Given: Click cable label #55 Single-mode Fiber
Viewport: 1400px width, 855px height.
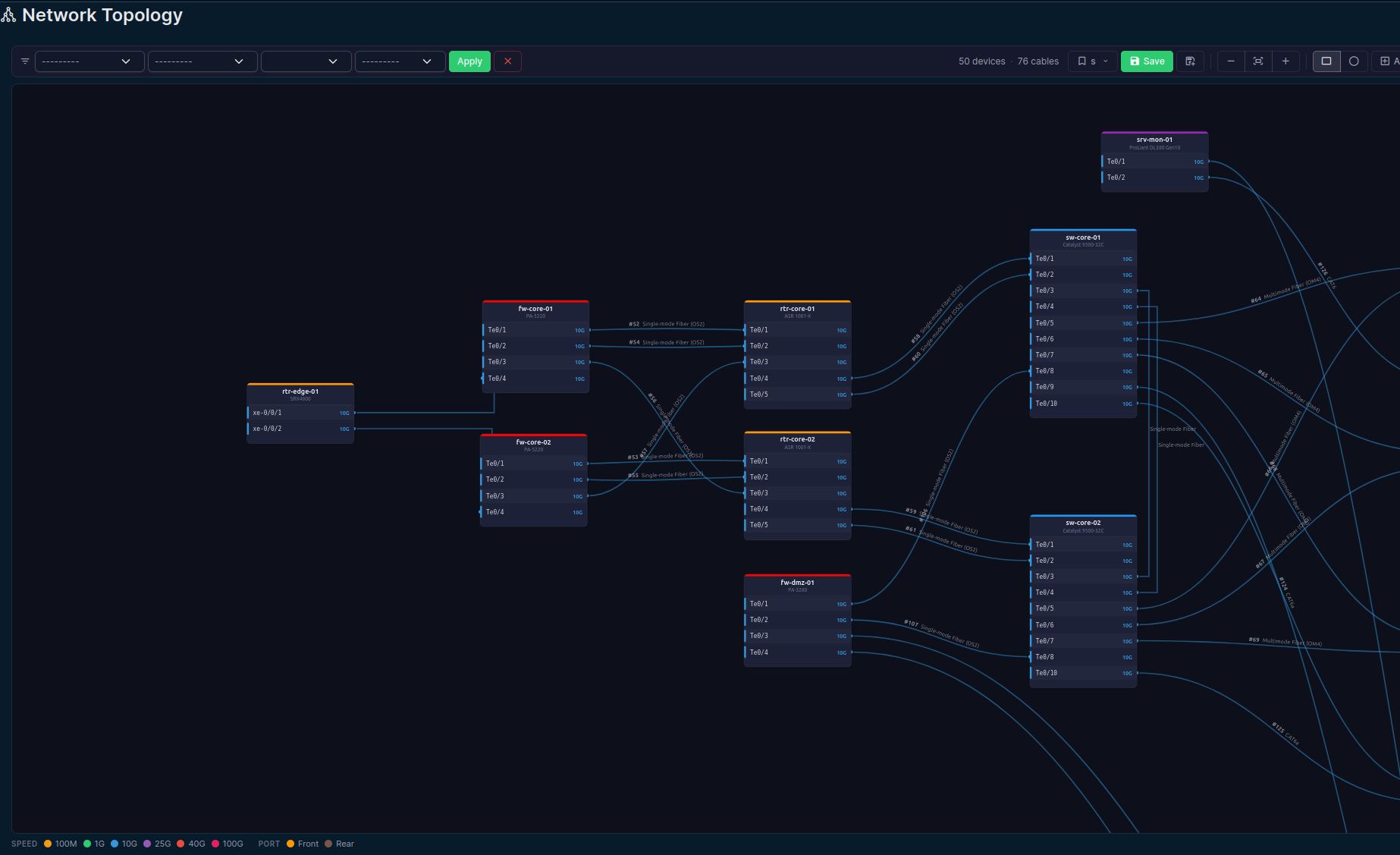Looking at the screenshot, I should (x=665, y=475).
